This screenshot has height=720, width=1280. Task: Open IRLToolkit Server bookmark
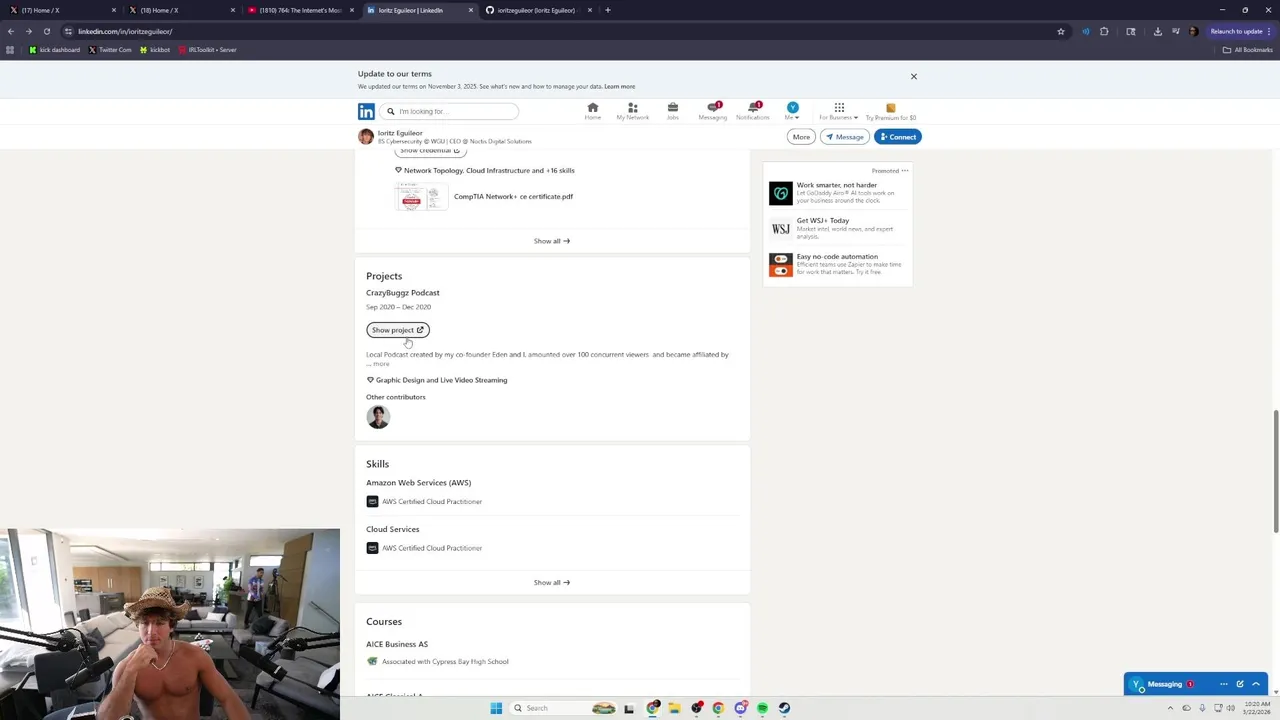coord(207,49)
